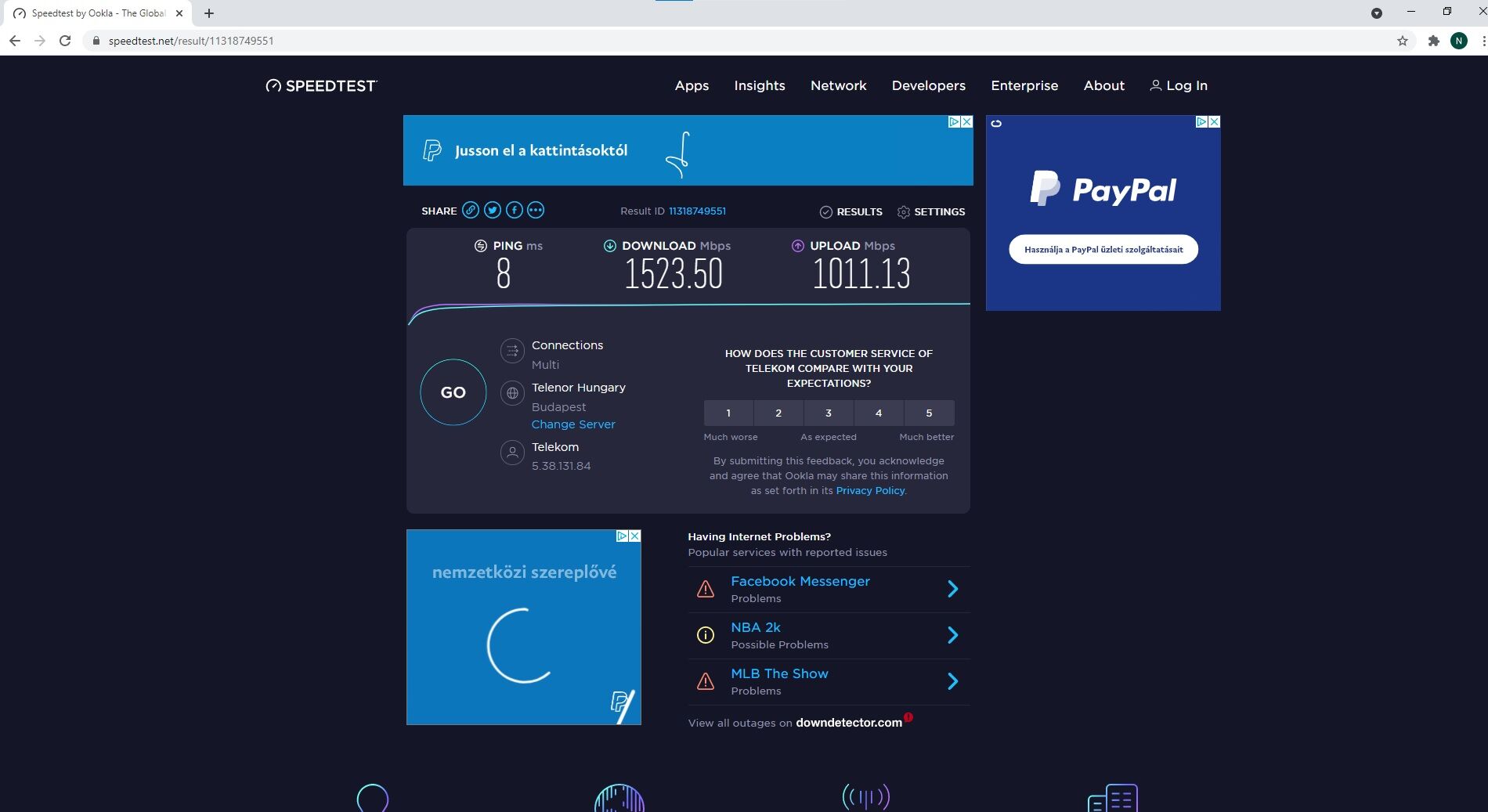The image size is (1488, 812).
Task: Click the Results checkmark icon
Action: pos(825,212)
